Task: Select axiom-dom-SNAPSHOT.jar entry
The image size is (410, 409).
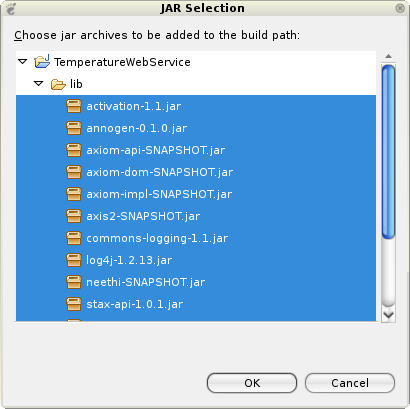Action: click(160, 172)
